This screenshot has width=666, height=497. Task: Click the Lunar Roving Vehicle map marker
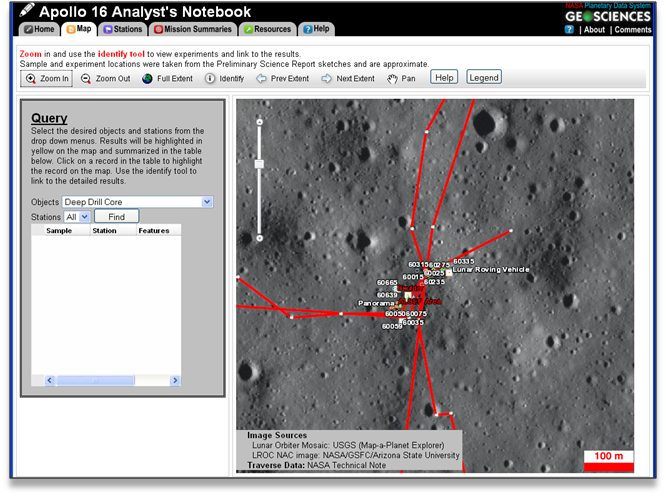coord(449,270)
